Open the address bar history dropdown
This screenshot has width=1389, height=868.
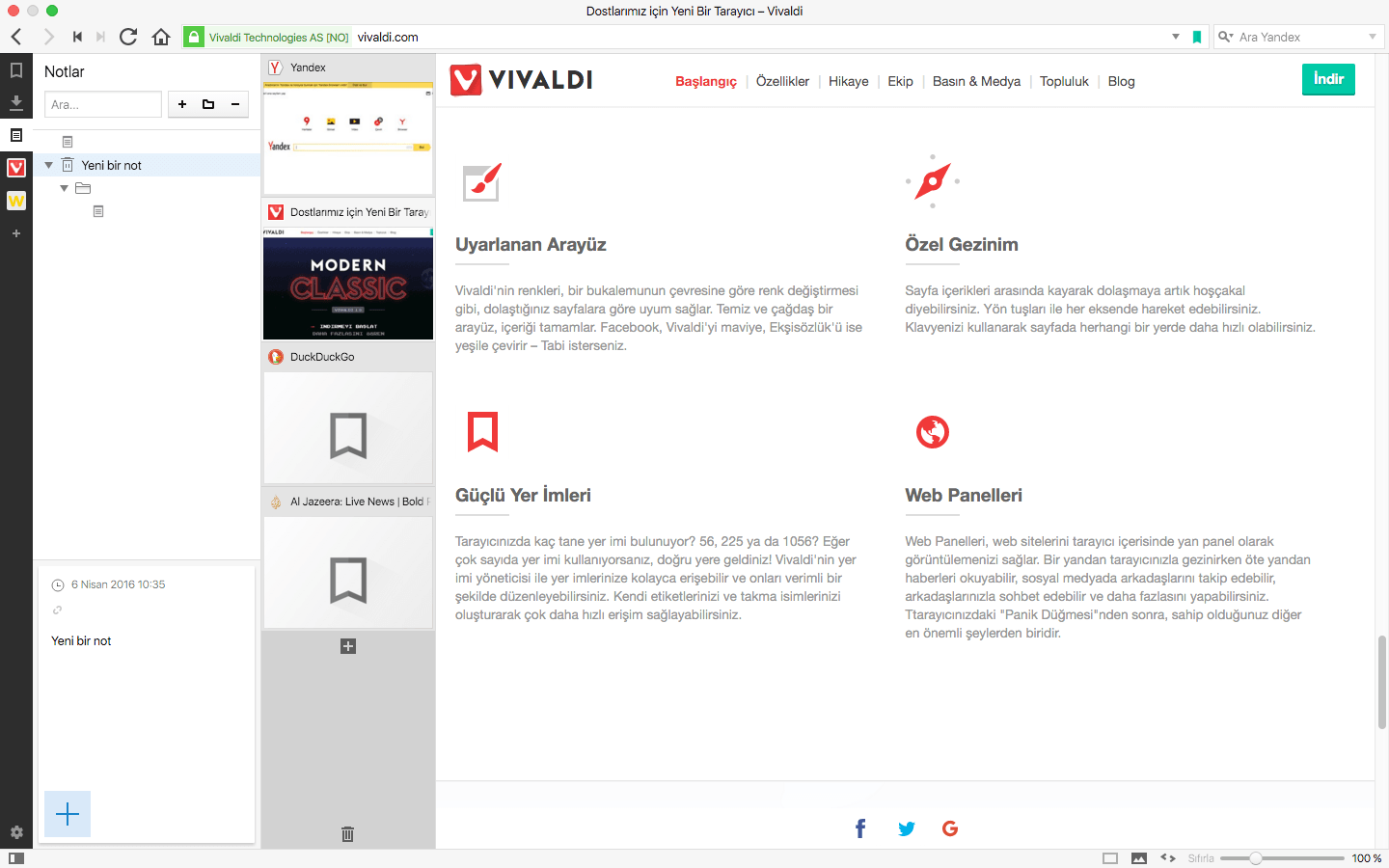tap(1176, 37)
